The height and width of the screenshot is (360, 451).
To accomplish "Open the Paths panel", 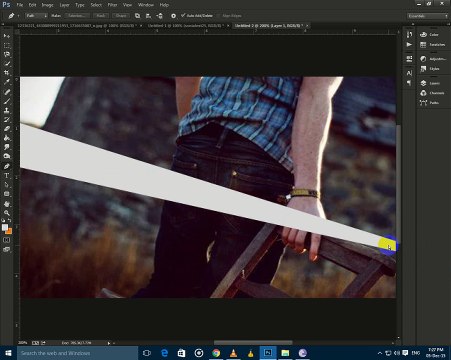I will coord(433,103).
